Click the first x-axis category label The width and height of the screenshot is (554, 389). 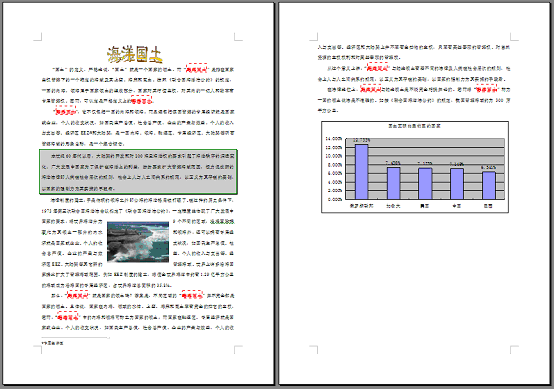click(x=361, y=206)
